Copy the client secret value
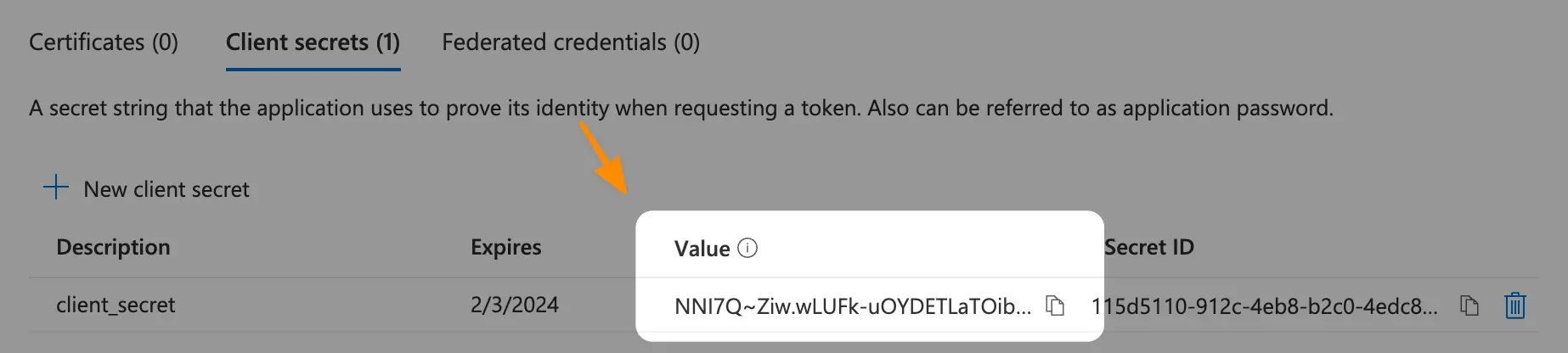The image size is (1568, 353). click(x=1055, y=305)
